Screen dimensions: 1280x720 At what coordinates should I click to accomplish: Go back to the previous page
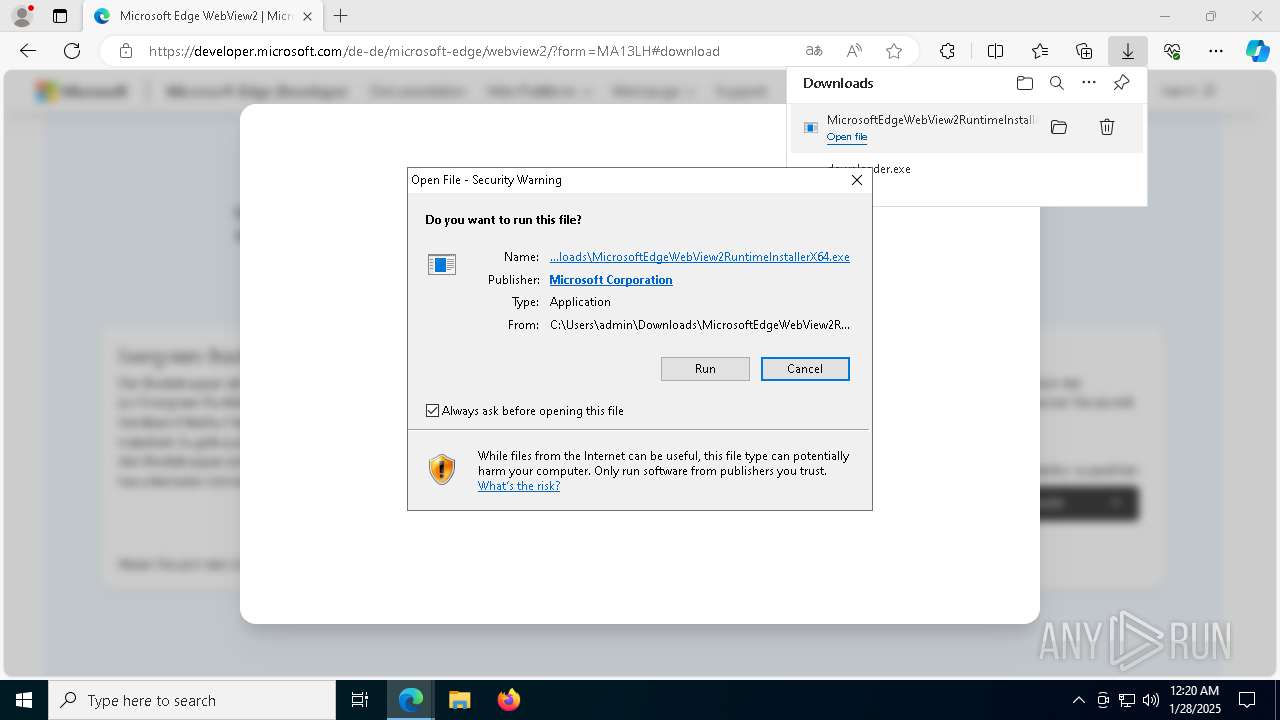pos(28,51)
